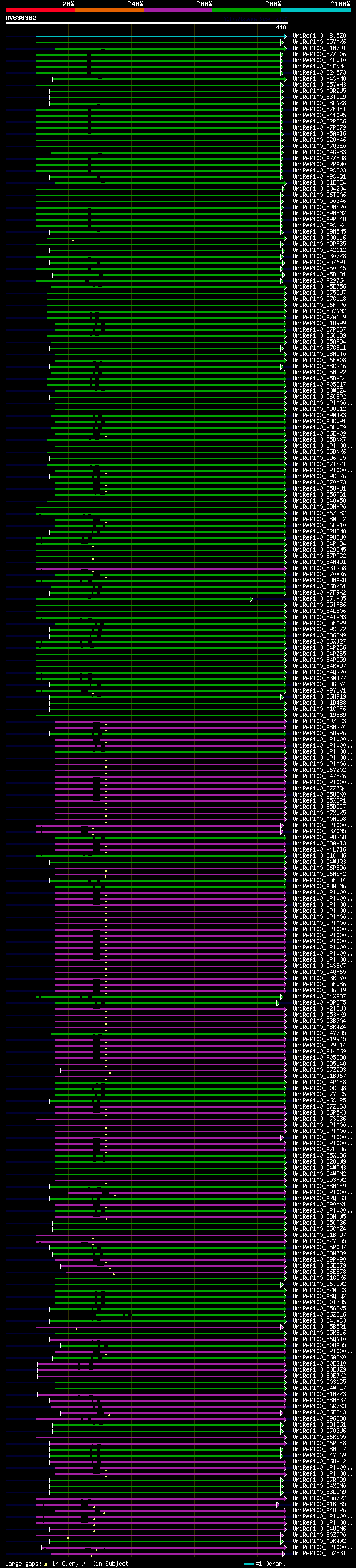Click the label UniRef100_B5XDP1
The image size is (356, 1568).
(319, 801)
